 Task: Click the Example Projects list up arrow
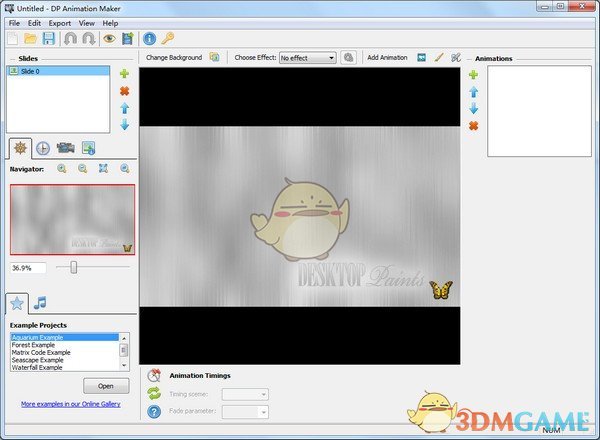point(124,338)
